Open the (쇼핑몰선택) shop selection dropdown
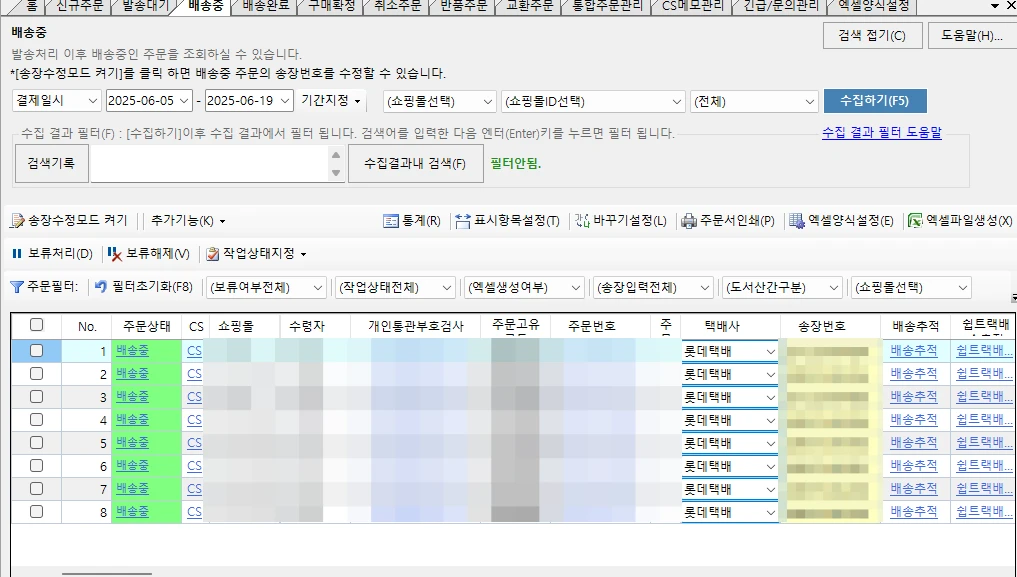1017x577 pixels. [438, 101]
